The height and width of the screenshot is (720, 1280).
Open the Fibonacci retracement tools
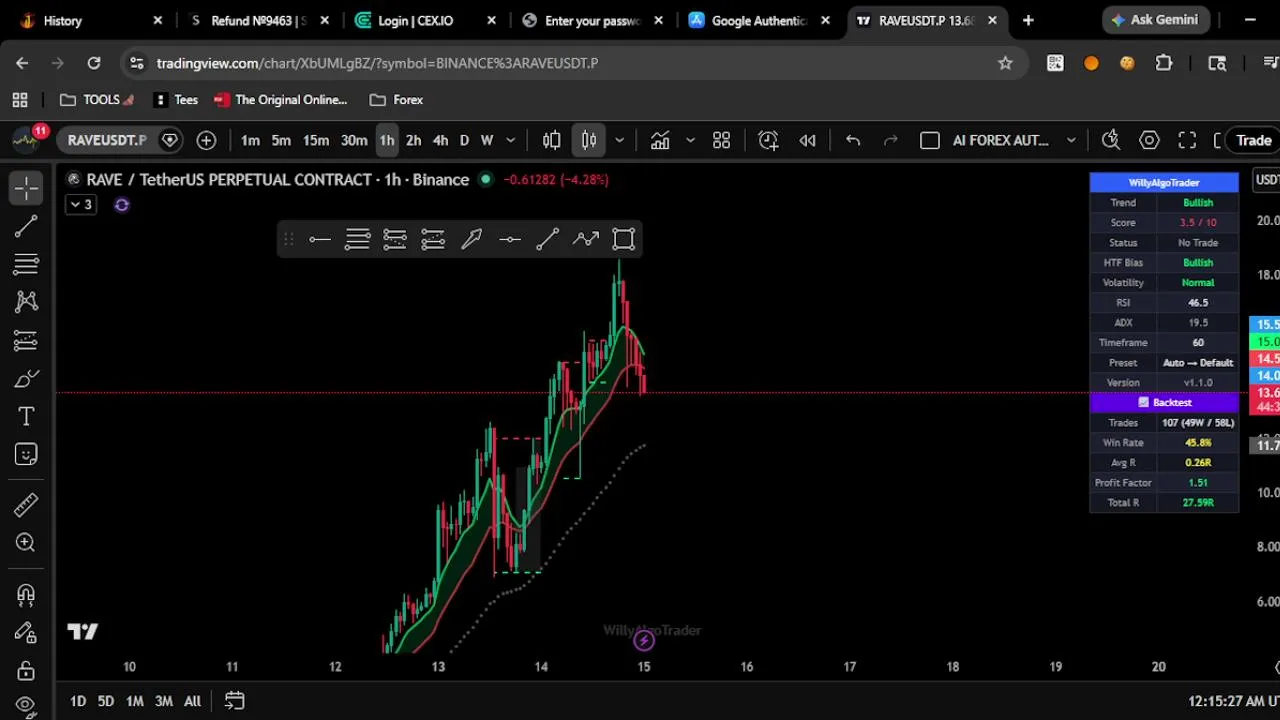click(x=26, y=265)
